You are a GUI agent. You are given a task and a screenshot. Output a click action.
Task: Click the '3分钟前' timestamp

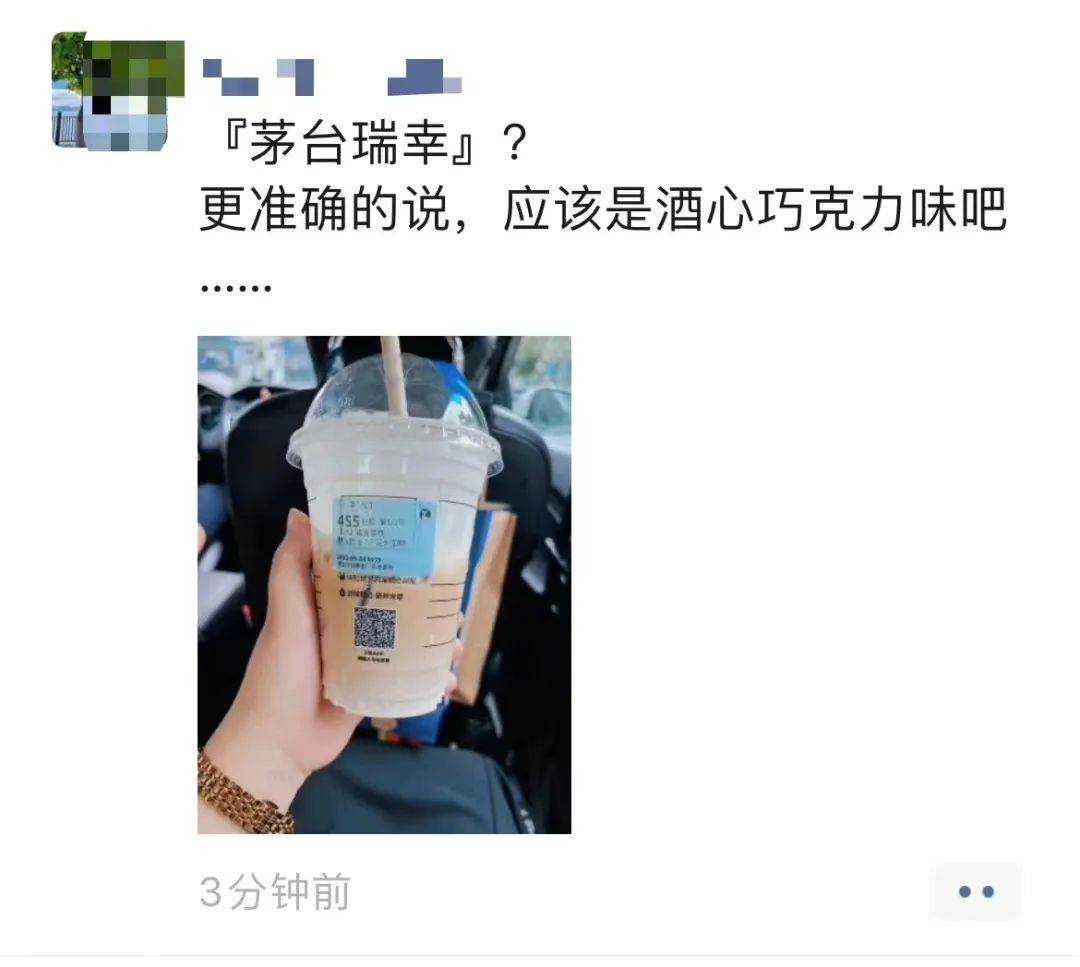275,891
